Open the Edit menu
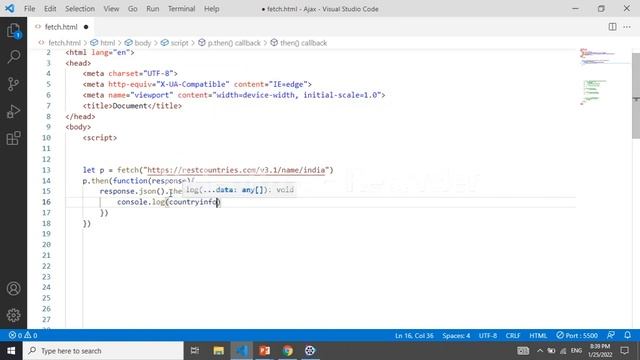Screen dimensions: 640x360 [50, 9]
